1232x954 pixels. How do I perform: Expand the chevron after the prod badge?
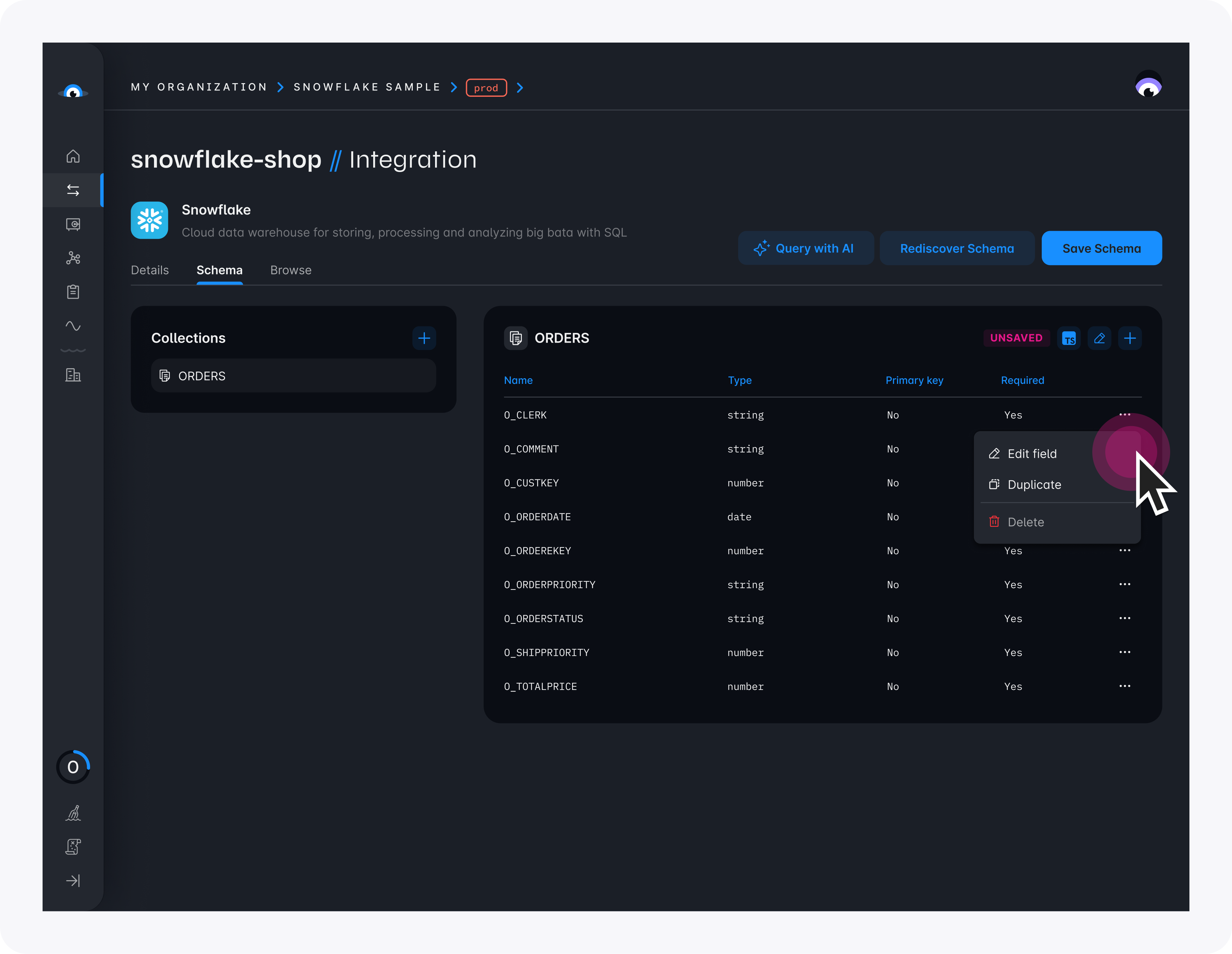pos(520,87)
